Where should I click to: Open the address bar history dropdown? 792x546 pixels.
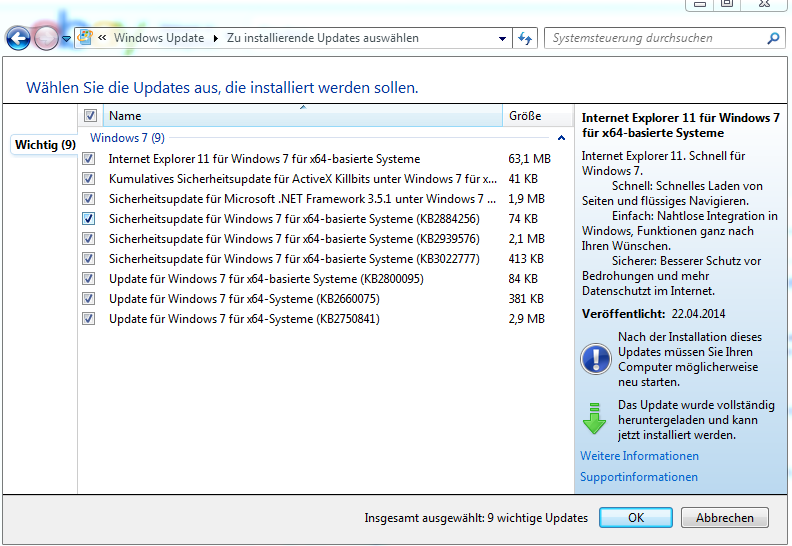pos(502,38)
